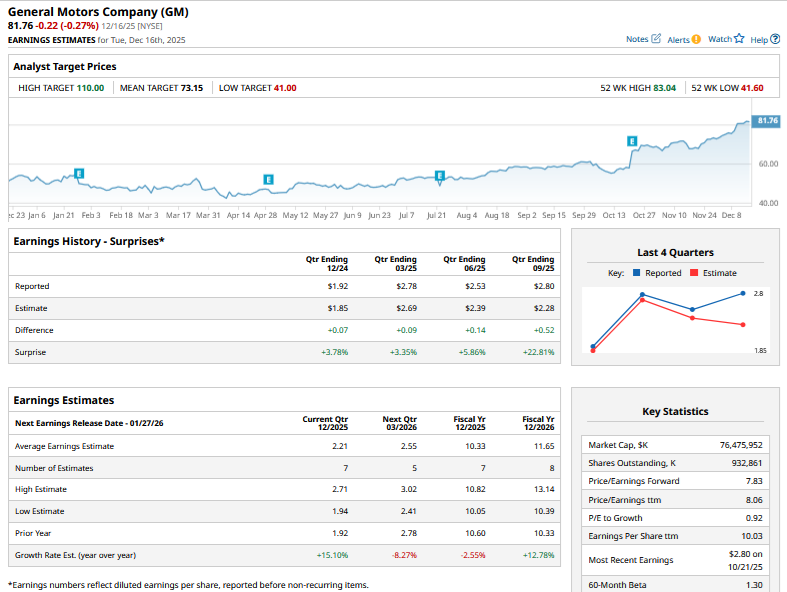Select the Qtr Ending 09/25 column header

point(533,263)
